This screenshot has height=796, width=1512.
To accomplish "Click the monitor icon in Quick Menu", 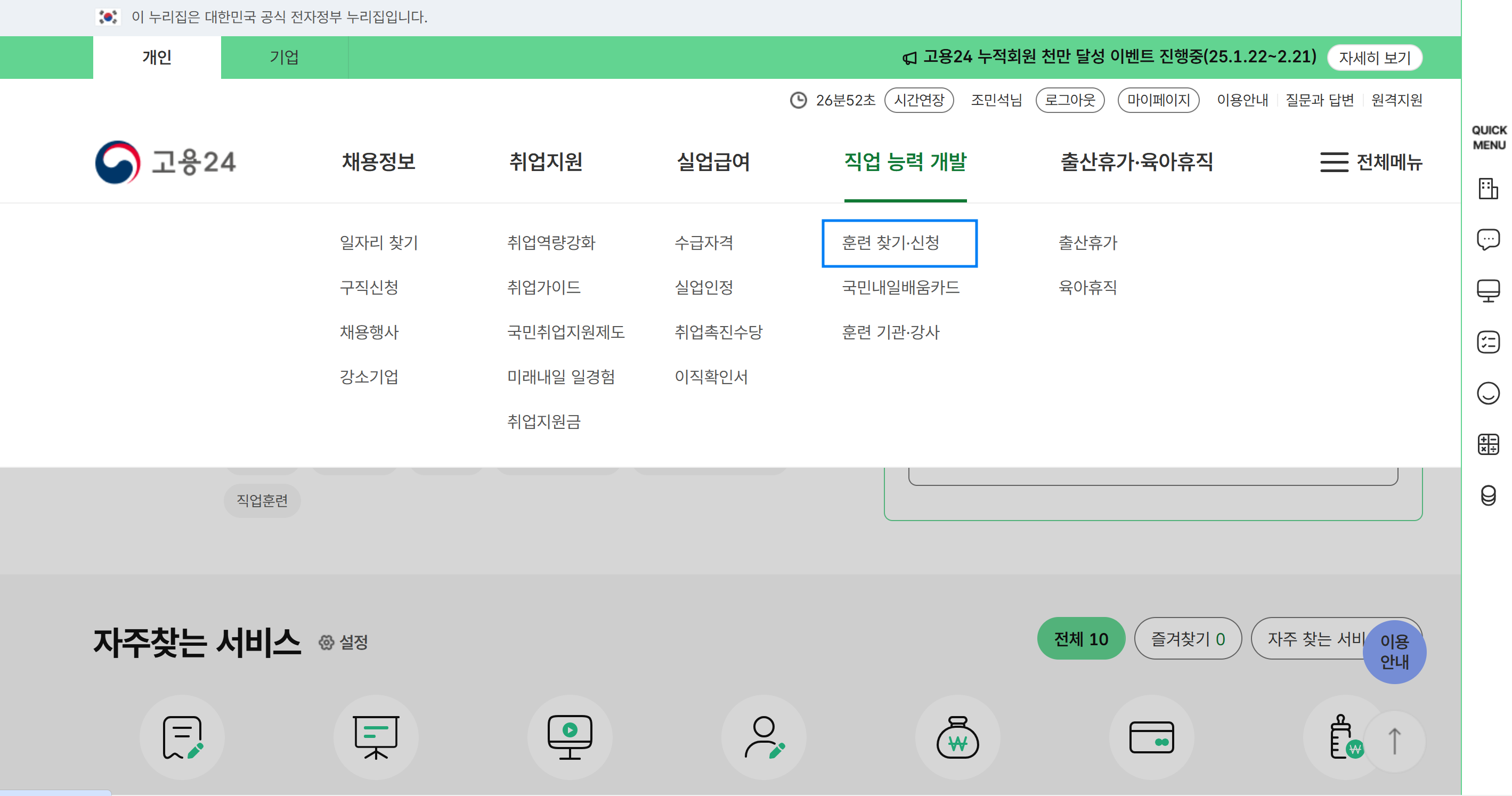I will click(1488, 290).
